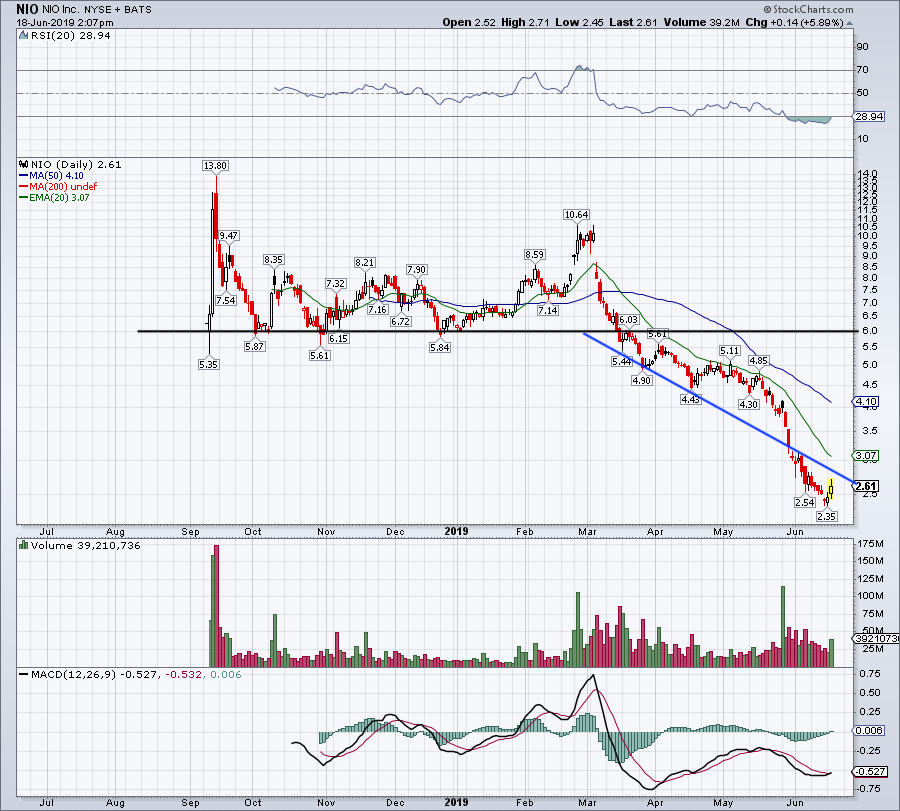
Task: Click the black MACD legend line marker
Action: pos(24,674)
